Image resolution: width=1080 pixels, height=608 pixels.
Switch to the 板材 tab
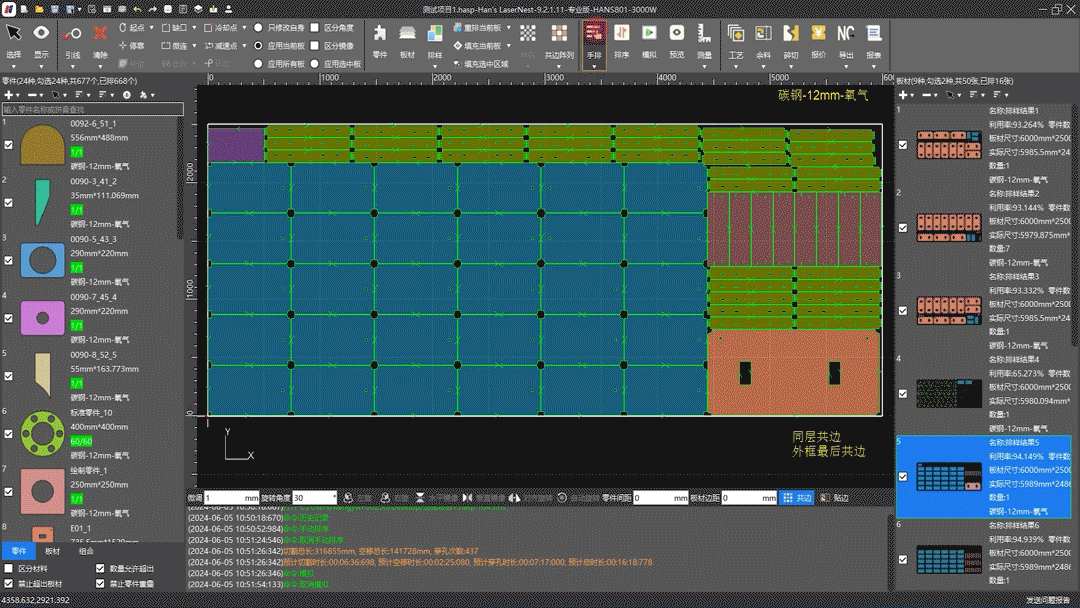pyautogui.click(x=53, y=551)
